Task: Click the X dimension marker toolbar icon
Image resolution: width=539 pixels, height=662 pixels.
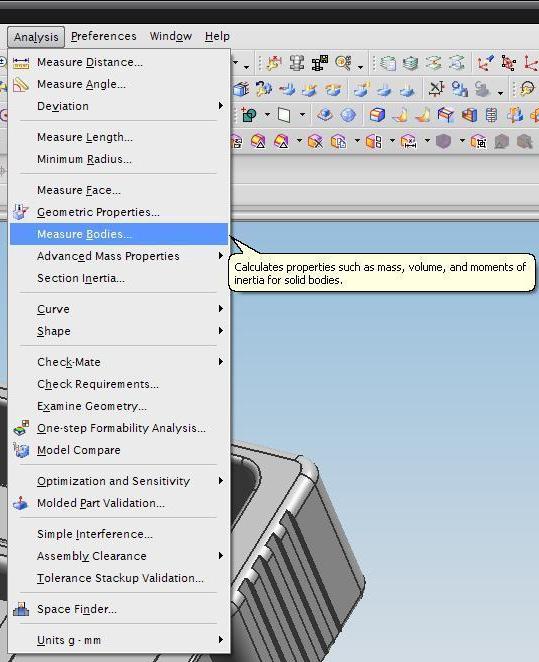Action: [436, 89]
